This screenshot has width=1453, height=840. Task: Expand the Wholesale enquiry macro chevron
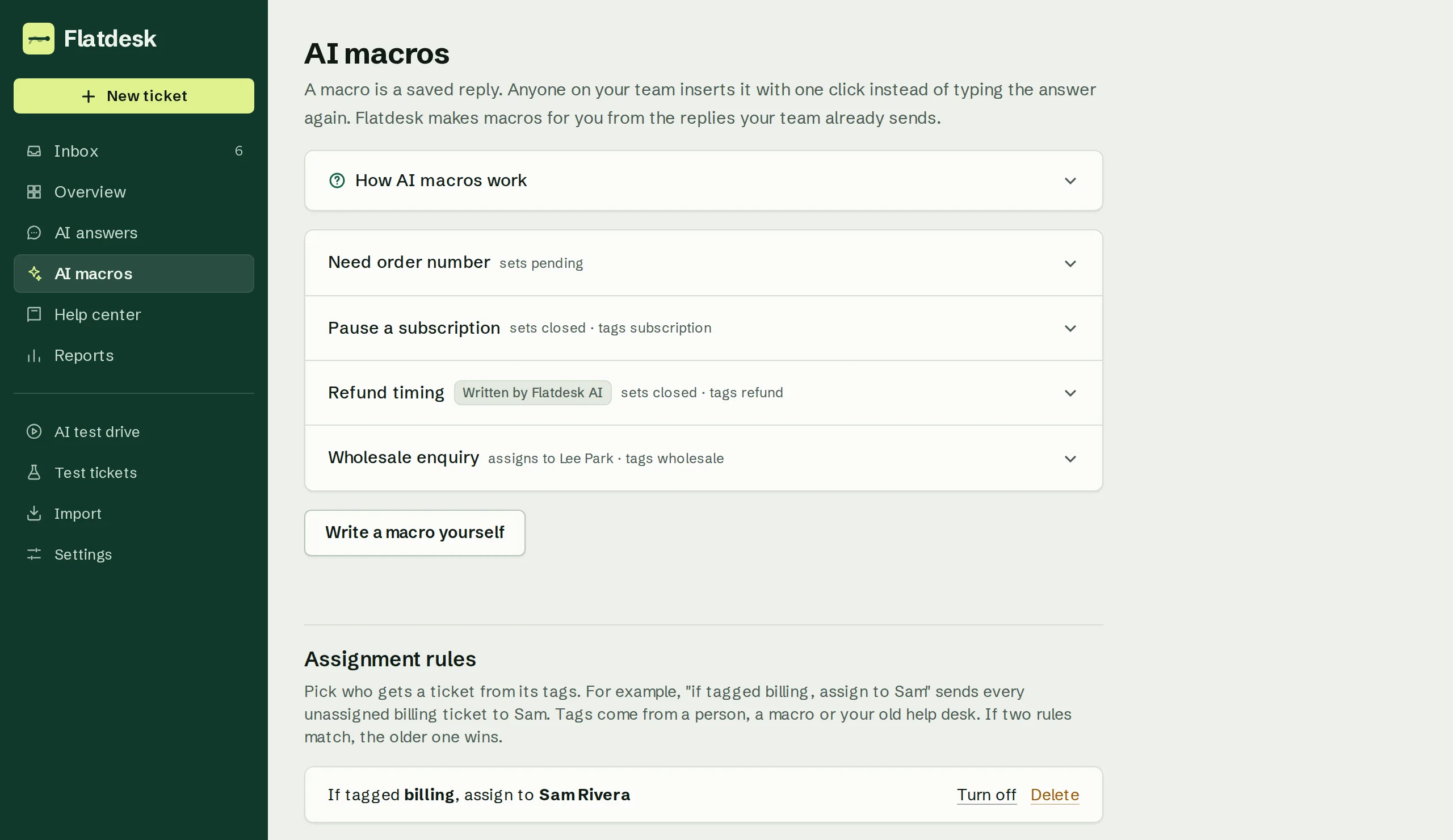[x=1069, y=459]
